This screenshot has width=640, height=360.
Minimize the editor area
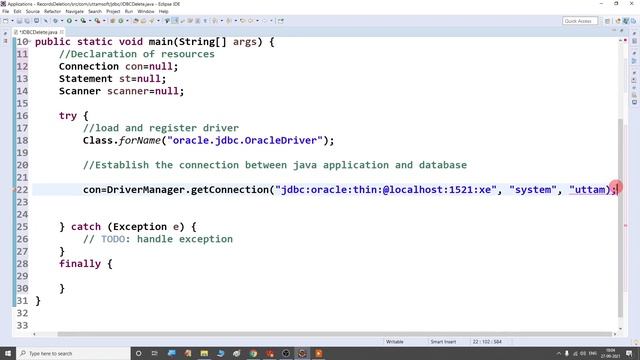(x=613, y=31)
